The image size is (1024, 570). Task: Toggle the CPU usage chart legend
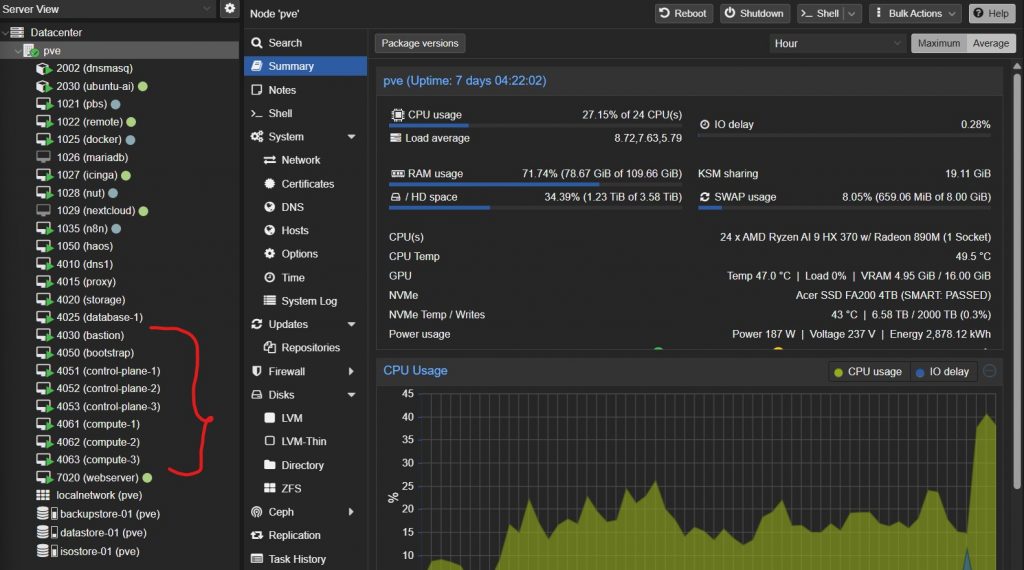[867, 372]
